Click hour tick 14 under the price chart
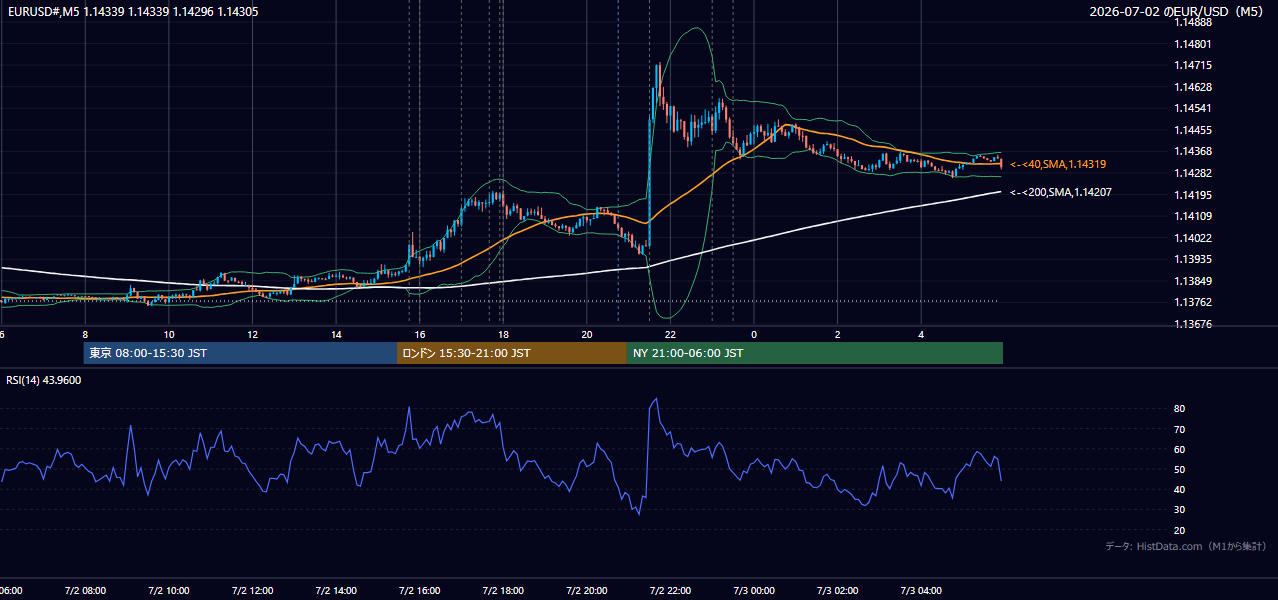Viewport: 1278px width, 600px height. click(x=336, y=334)
